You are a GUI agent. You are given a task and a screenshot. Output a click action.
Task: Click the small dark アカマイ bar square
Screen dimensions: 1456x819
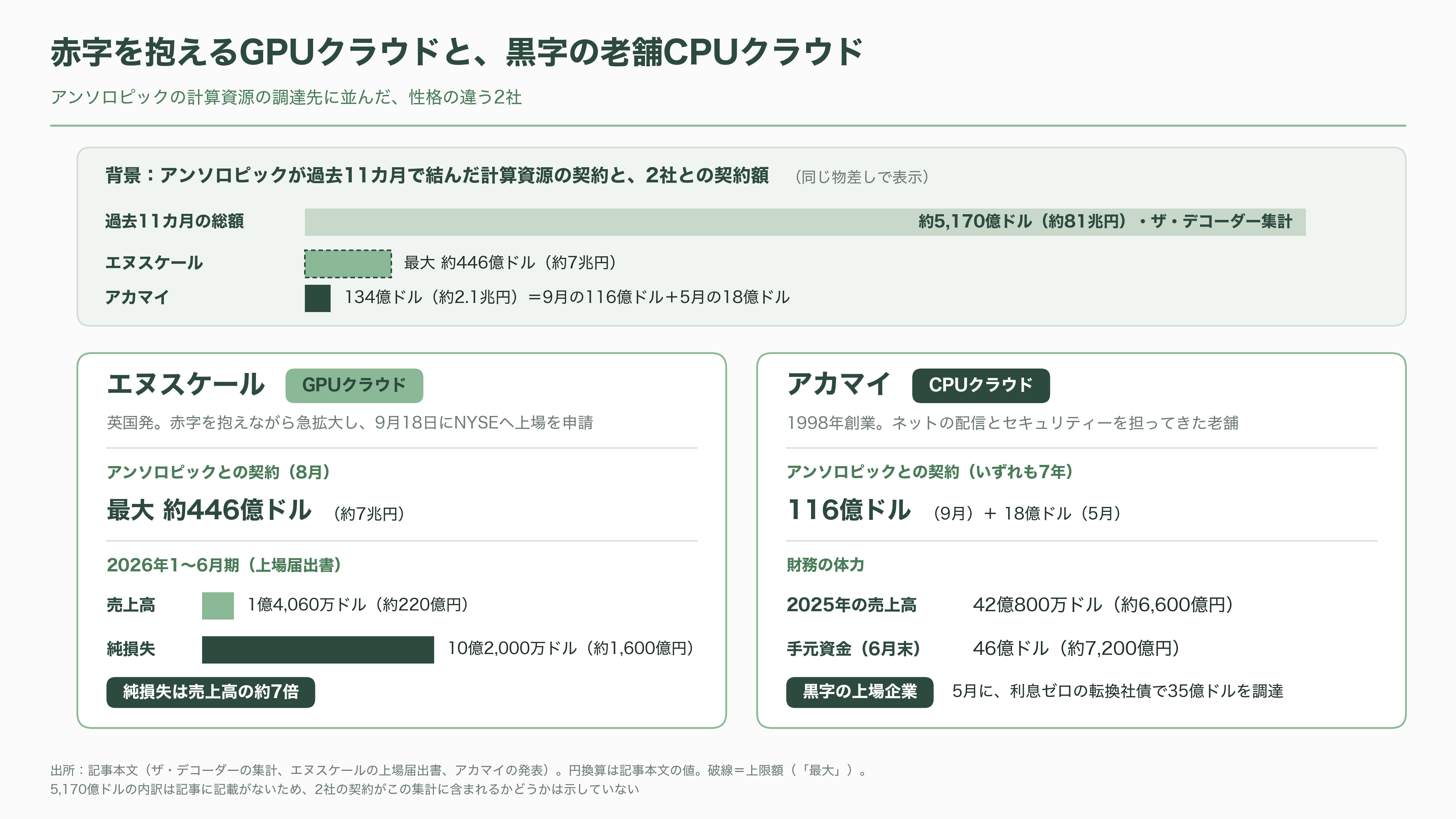click(318, 298)
